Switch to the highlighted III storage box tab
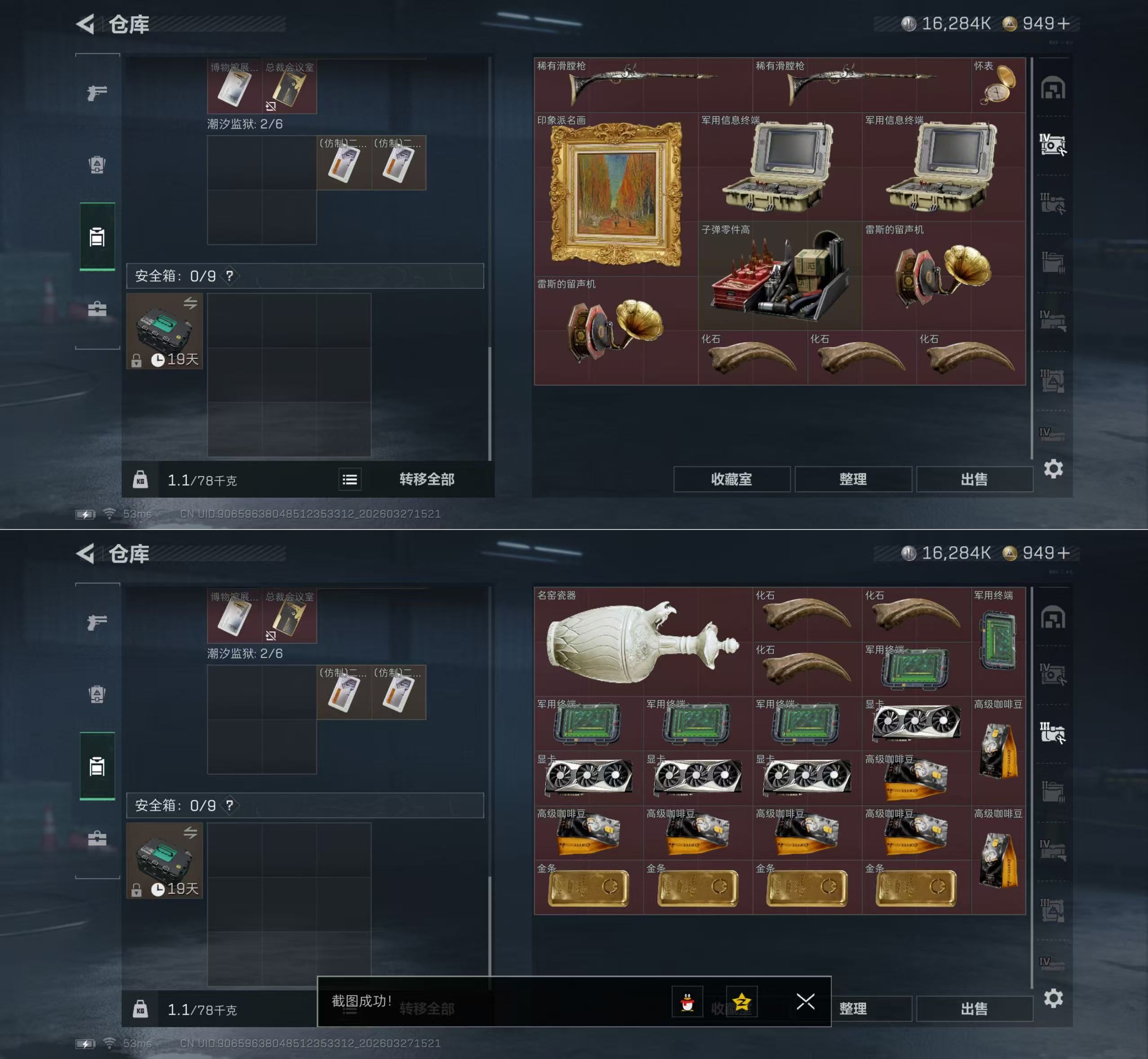 click(x=1052, y=733)
